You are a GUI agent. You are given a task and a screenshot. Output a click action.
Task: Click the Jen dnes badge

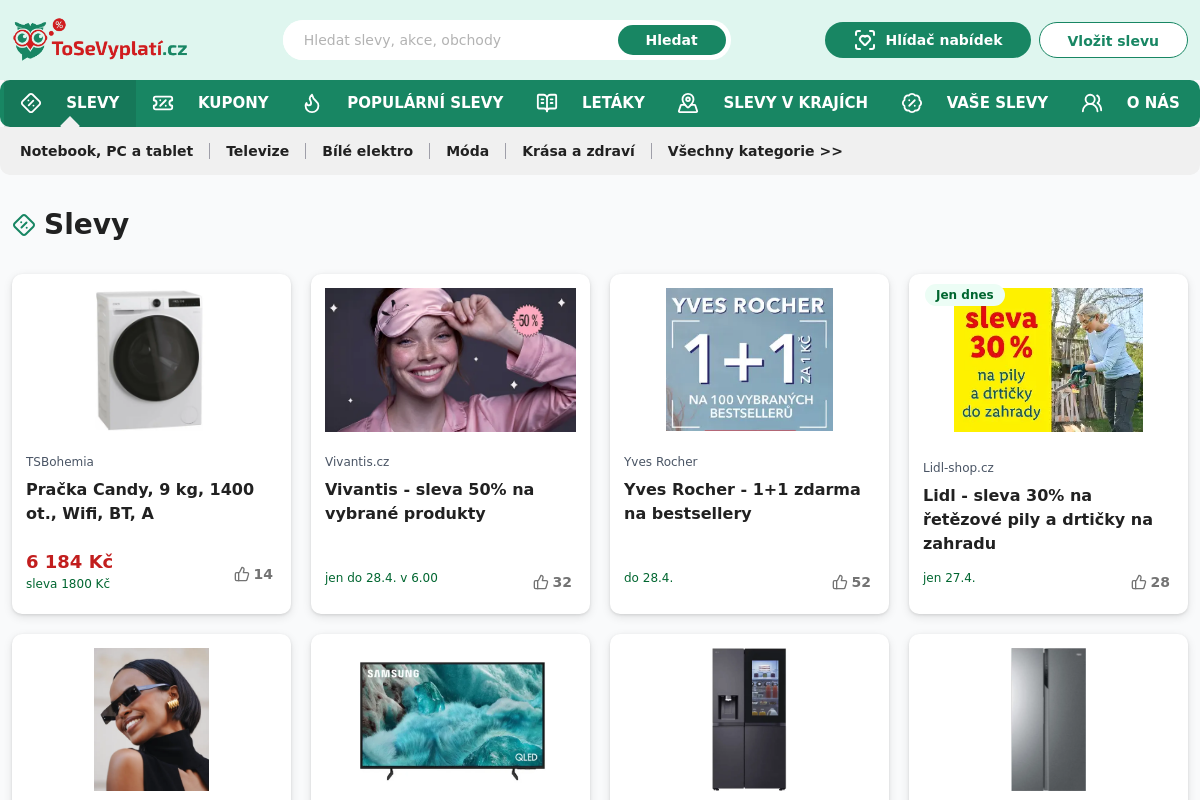pos(965,294)
